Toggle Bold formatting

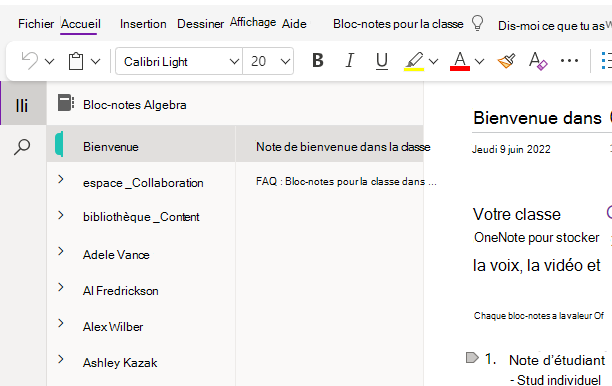point(318,61)
